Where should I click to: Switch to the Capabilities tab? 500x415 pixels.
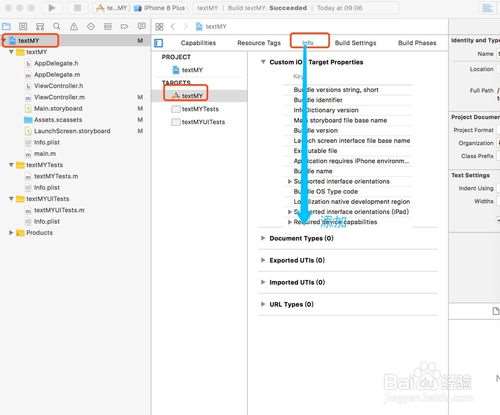click(198, 43)
